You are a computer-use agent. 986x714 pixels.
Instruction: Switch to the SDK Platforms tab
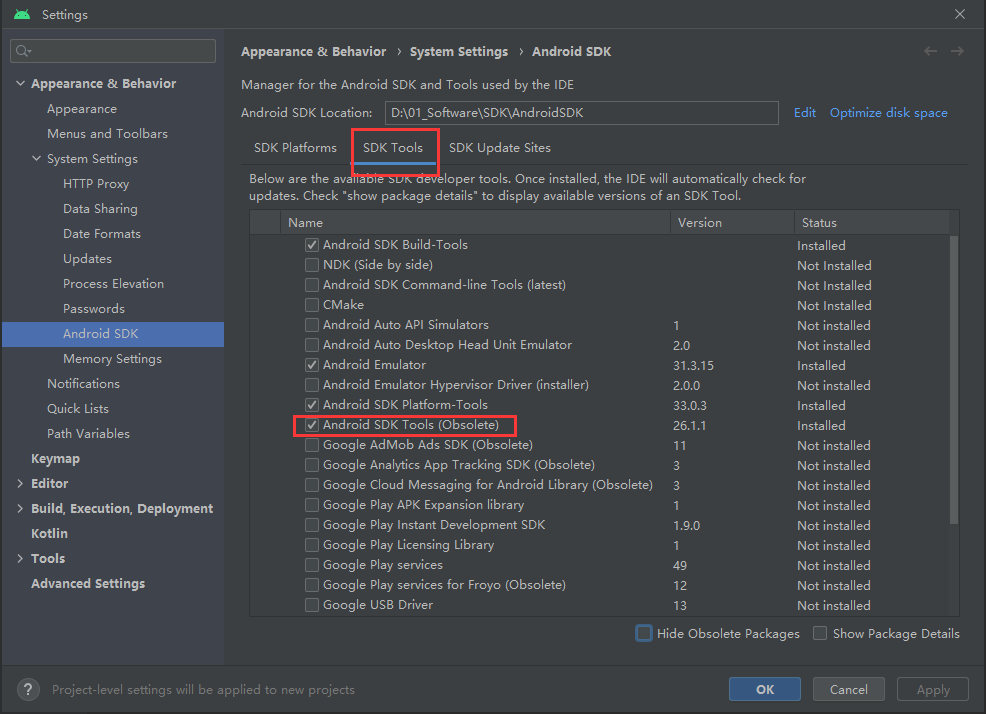tap(295, 148)
